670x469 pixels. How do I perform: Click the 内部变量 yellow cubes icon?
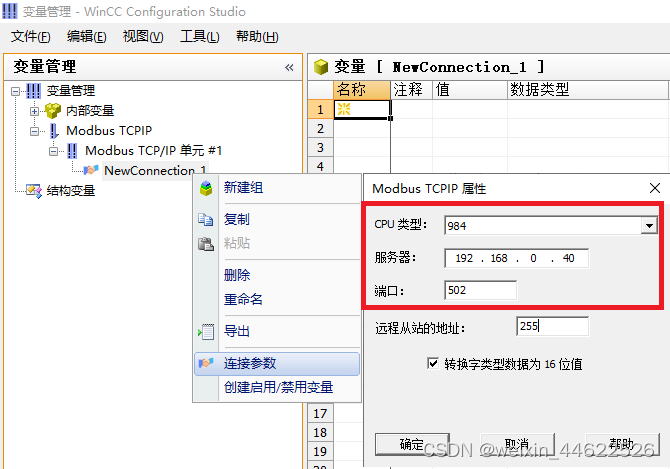pos(53,111)
